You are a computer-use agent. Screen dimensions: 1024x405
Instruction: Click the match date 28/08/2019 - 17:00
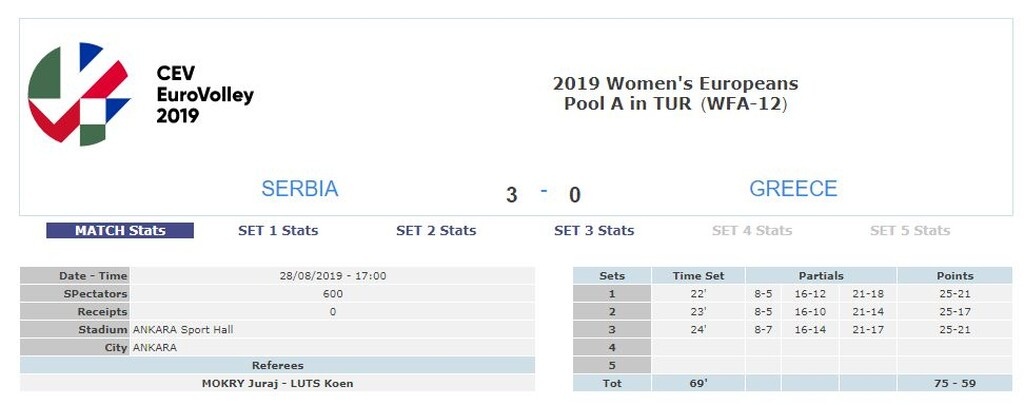click(x=333, y=276)
